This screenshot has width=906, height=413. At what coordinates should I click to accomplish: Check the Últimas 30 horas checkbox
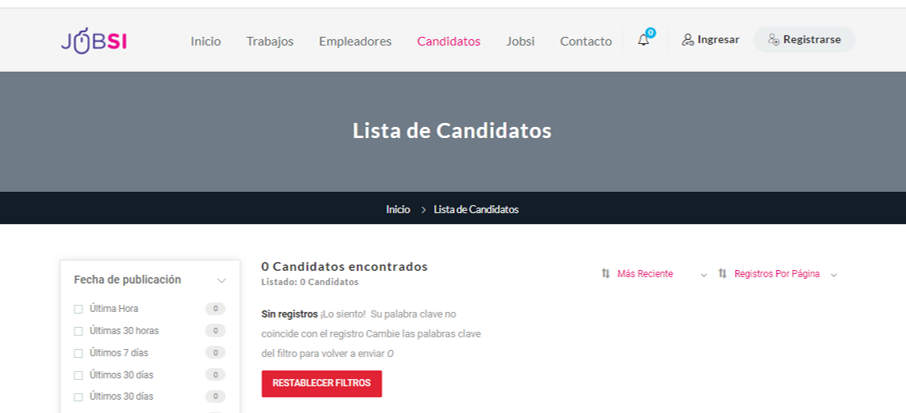click(79, 331)
